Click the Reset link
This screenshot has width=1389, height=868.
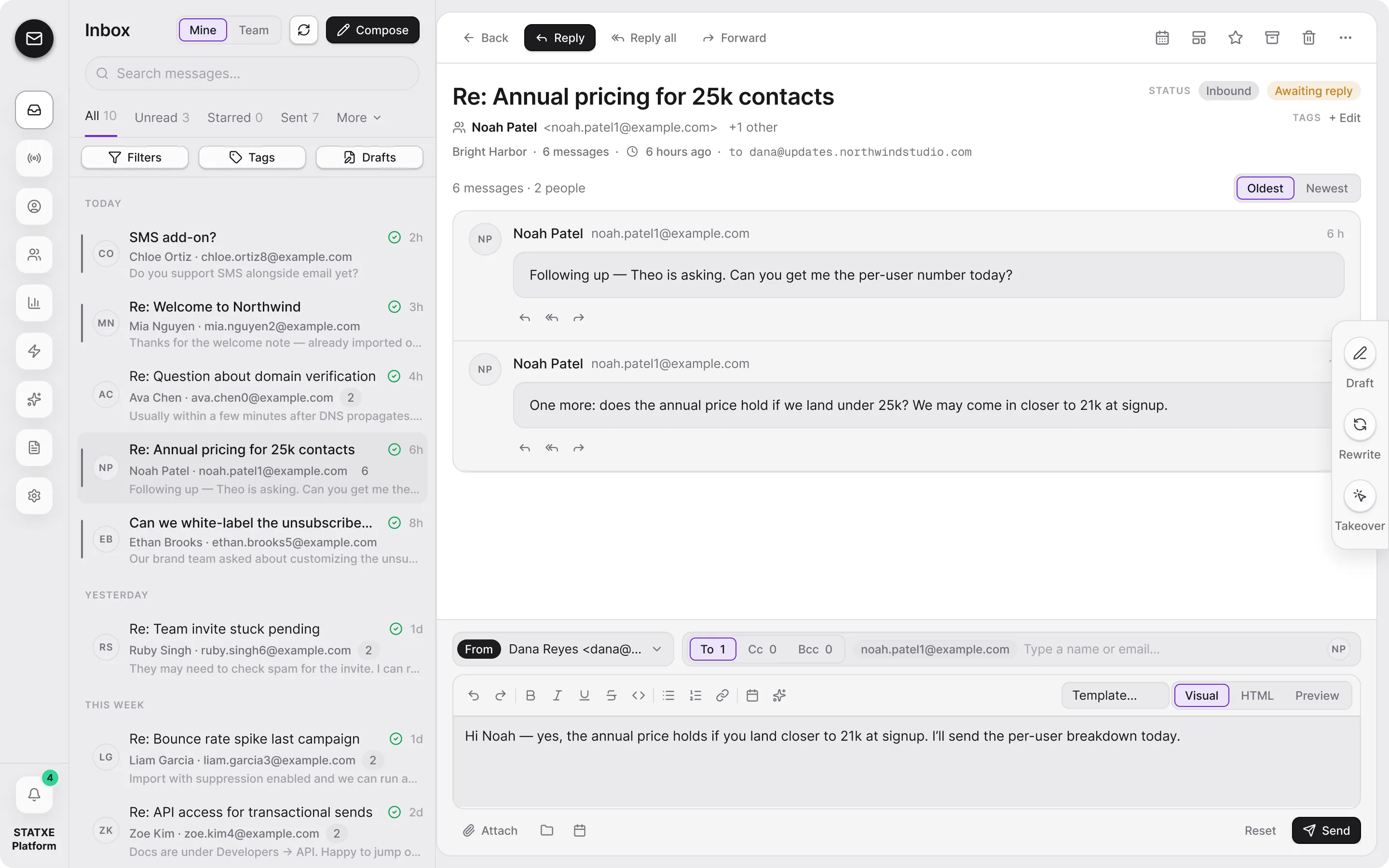pos(1260,830)
